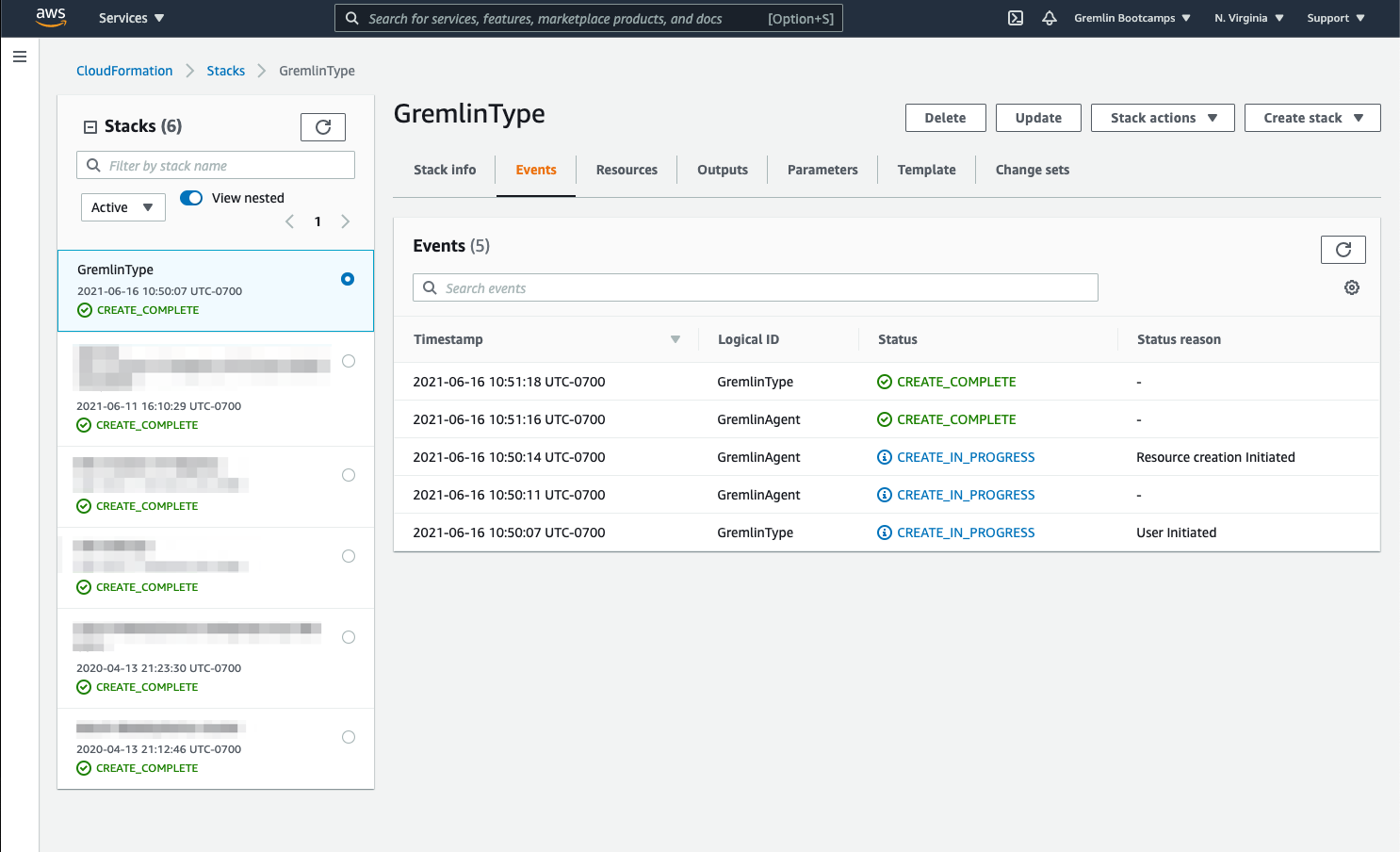Expand the Create stack dropdown

point(1312,118)
